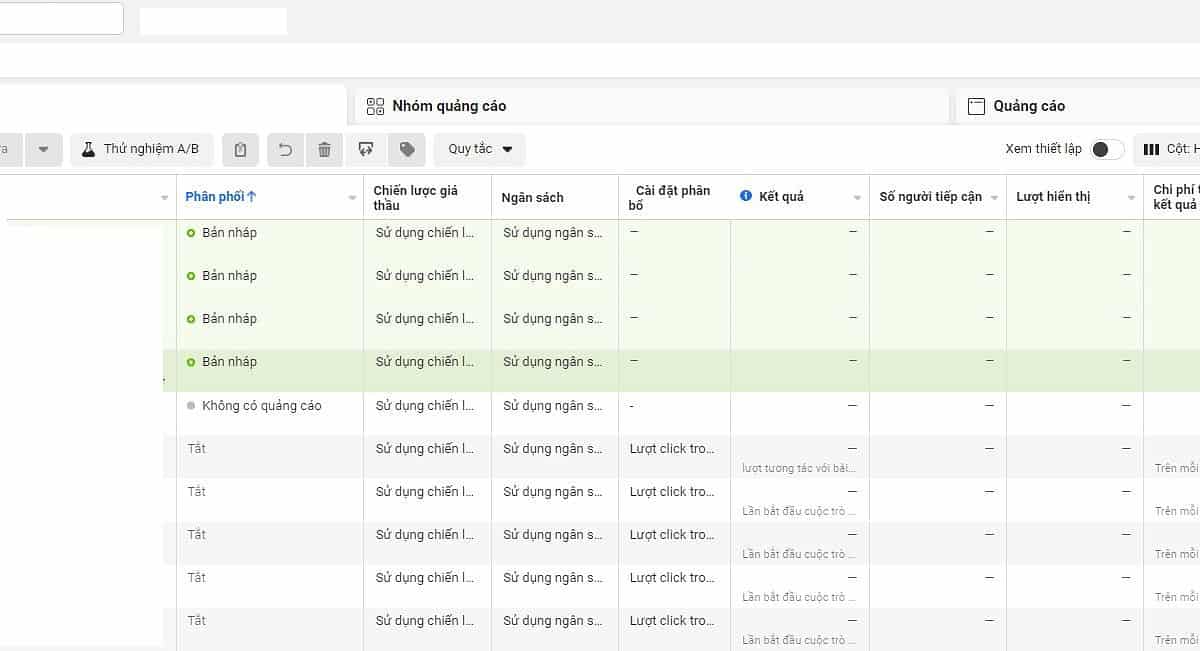This screenshot has height=651, width=1200.
Task: Click the Nhóm quảng cáo grid icon
Action: [x=375, y=106]
